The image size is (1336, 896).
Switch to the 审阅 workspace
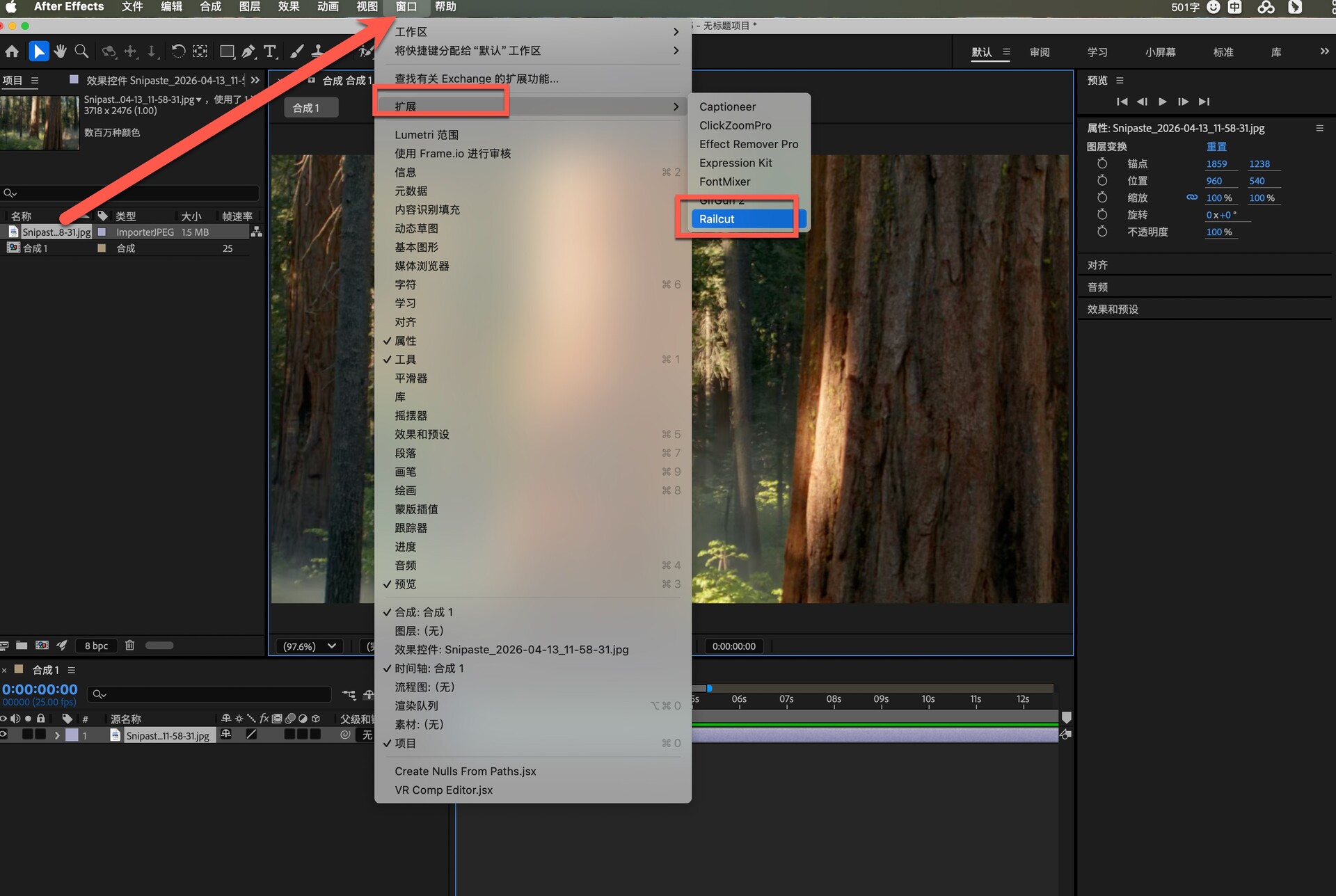click(x=1040, y=52)
